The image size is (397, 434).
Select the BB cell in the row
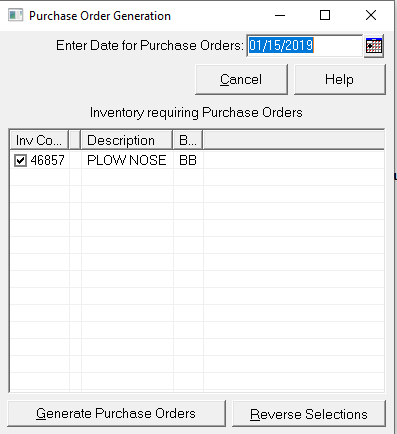coord(188,160)
